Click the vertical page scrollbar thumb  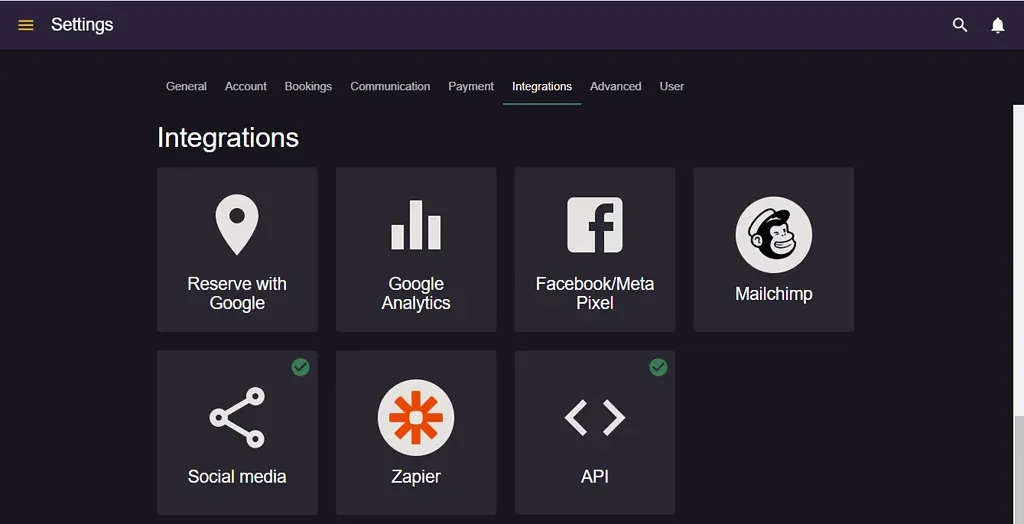click(x=1019, y=469)
